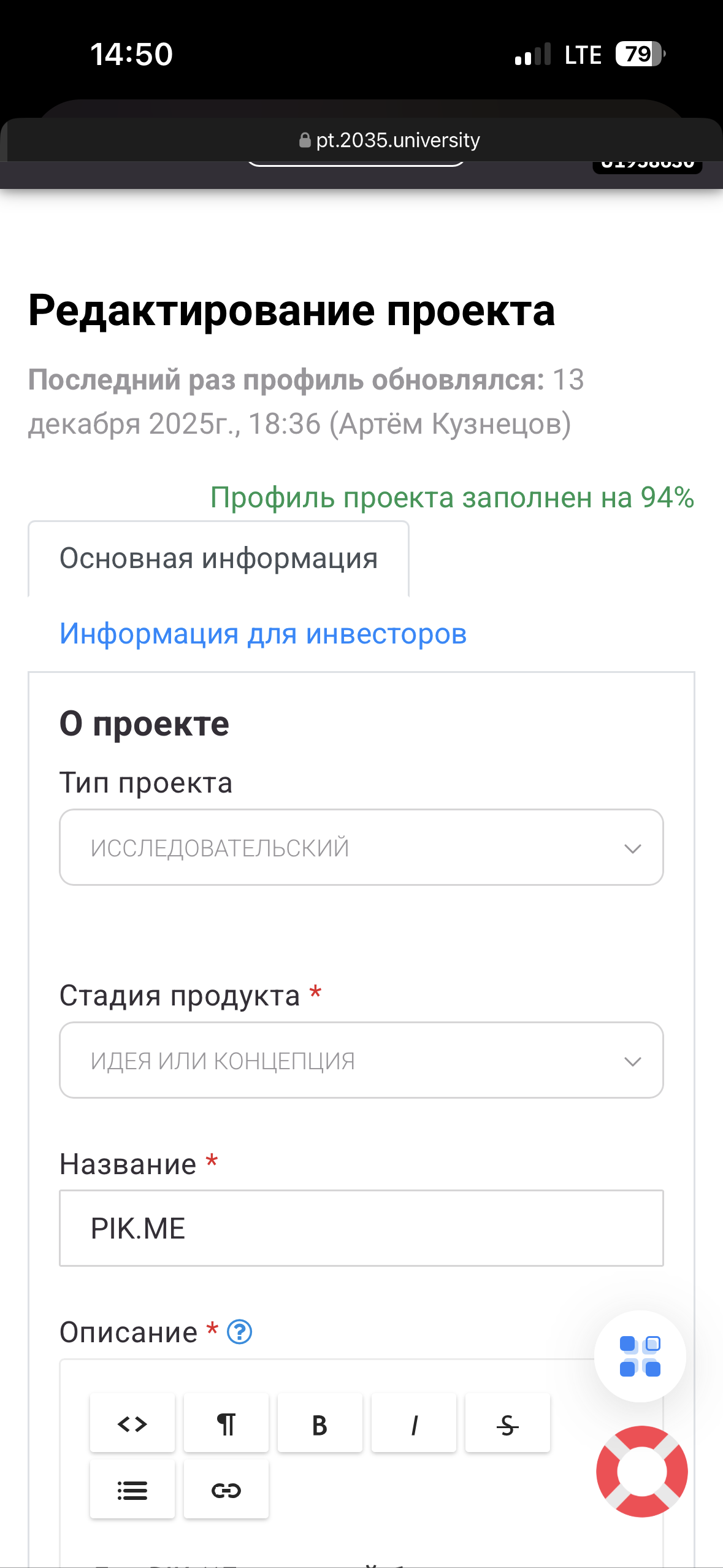723x1568 pixels.
Task: Expand chevron of ИДЕЯ ИЛИ КОНЦЕПЦИЯ select
Action: pos(632,1061)
